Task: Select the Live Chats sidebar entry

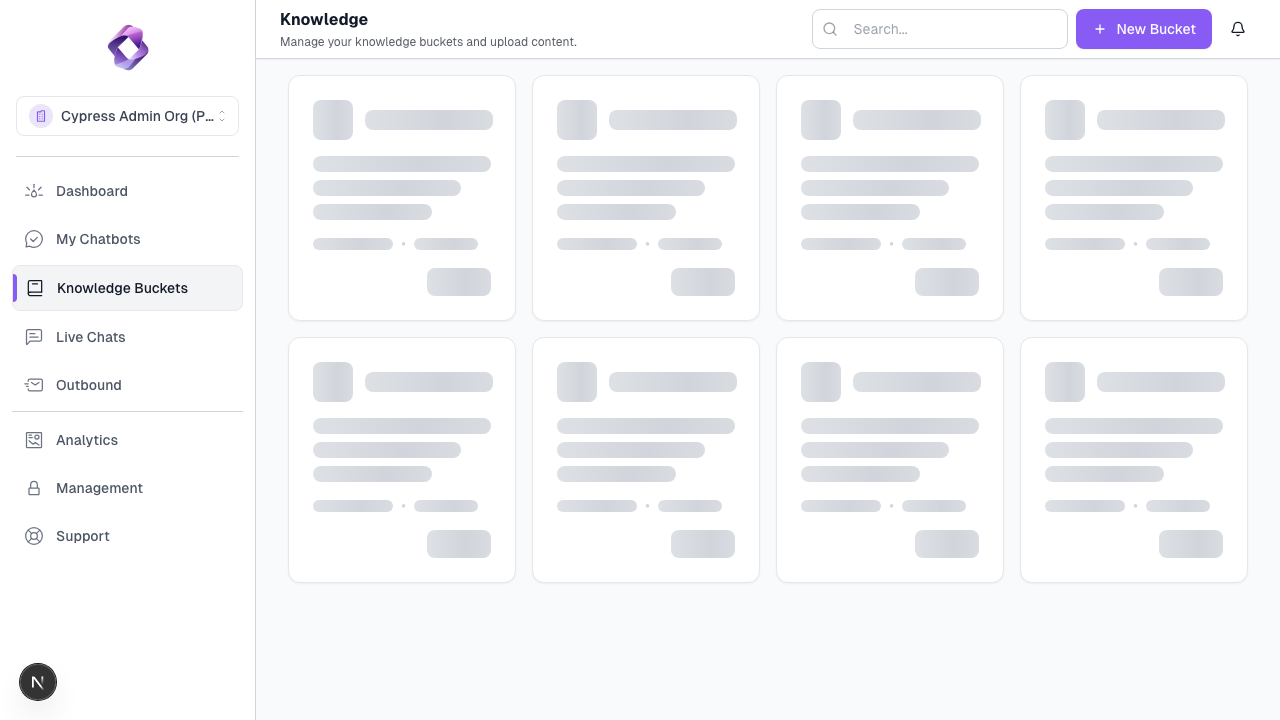Action: click(x=90, y=337)
